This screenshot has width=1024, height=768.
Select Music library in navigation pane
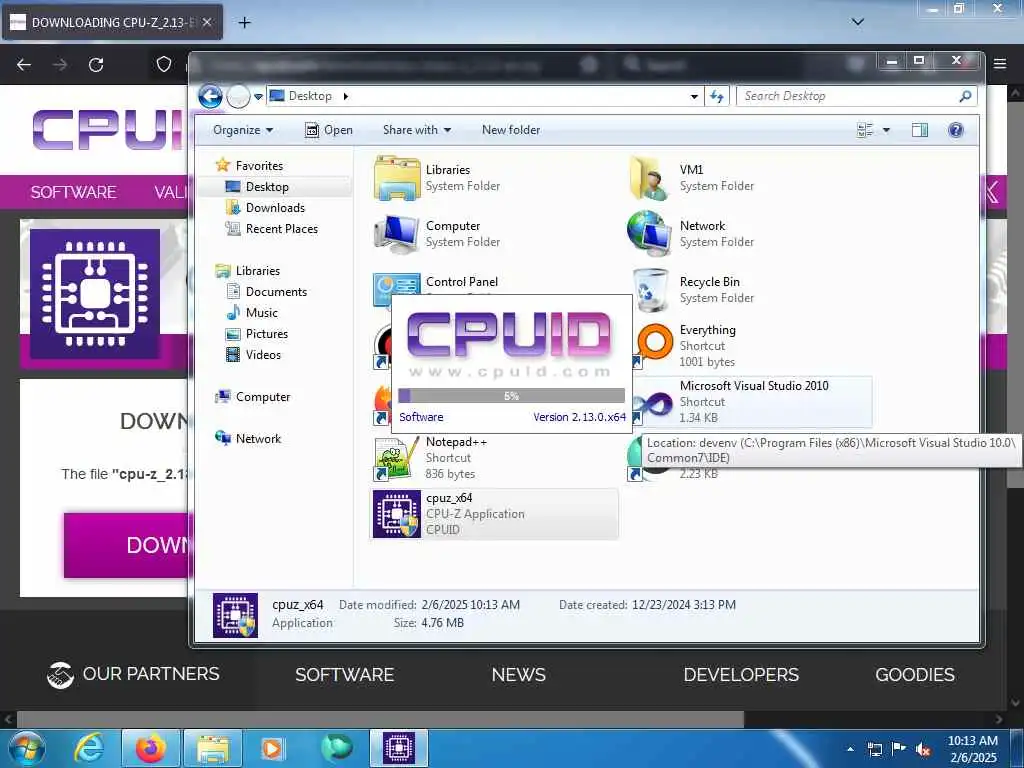click(262, 313)
